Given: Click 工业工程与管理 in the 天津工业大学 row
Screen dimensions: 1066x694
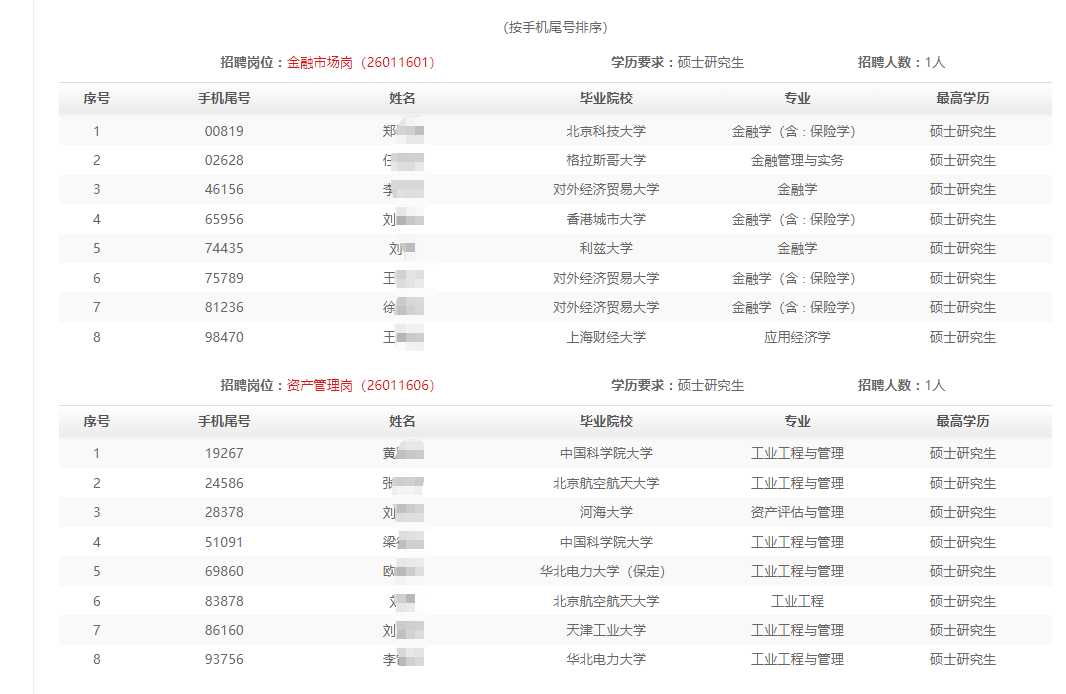Looking at the screenshot, I should pyautogui.click(x=797, y=630).
